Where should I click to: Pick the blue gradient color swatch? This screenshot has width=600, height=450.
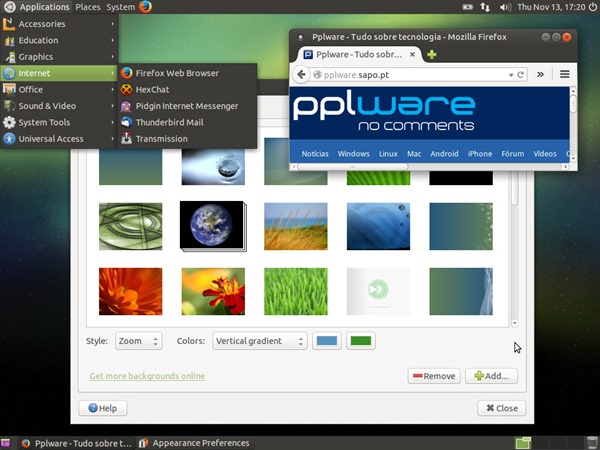(327, 341)
